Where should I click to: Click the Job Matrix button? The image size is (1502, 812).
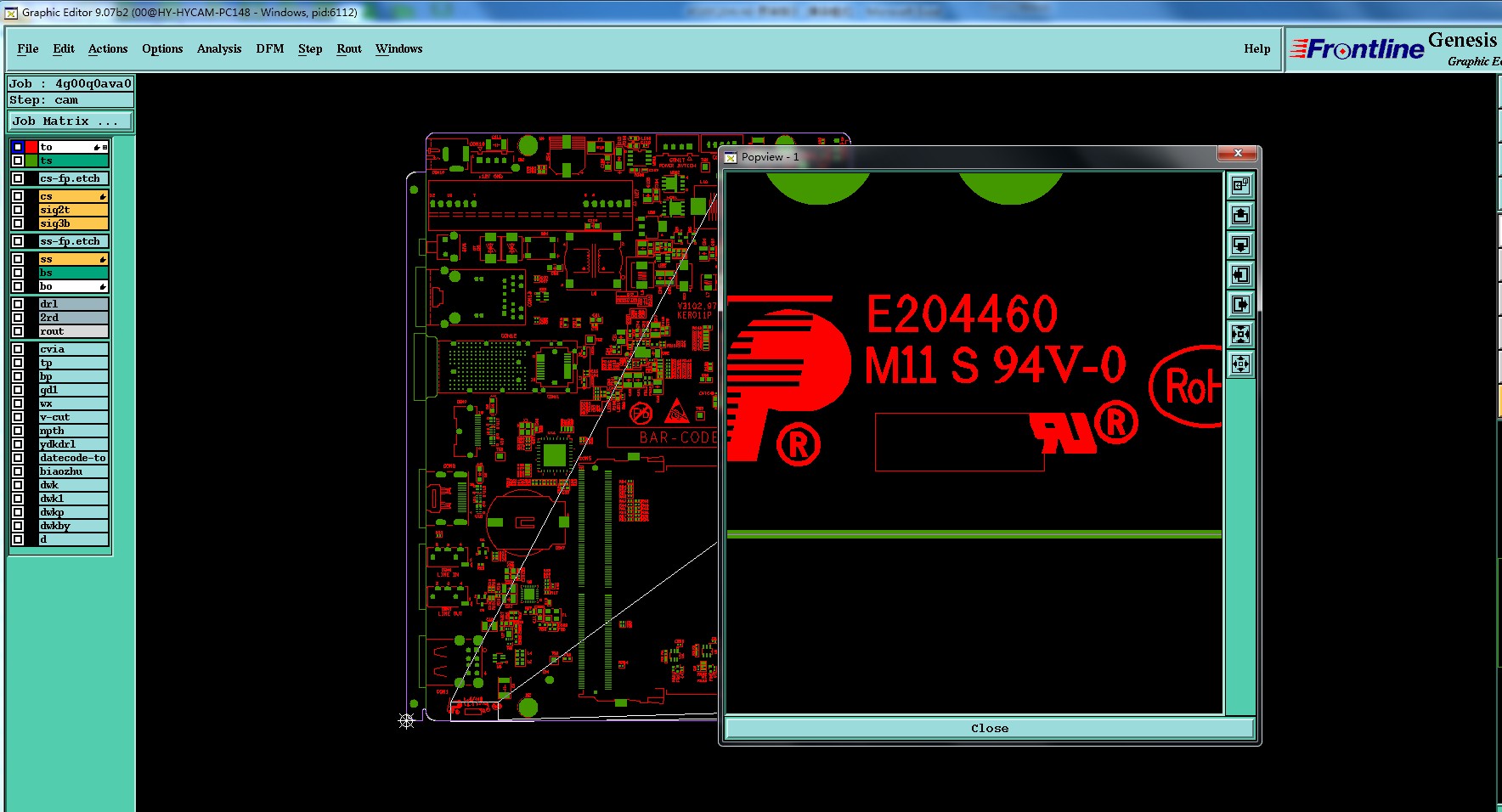point(71,121)
